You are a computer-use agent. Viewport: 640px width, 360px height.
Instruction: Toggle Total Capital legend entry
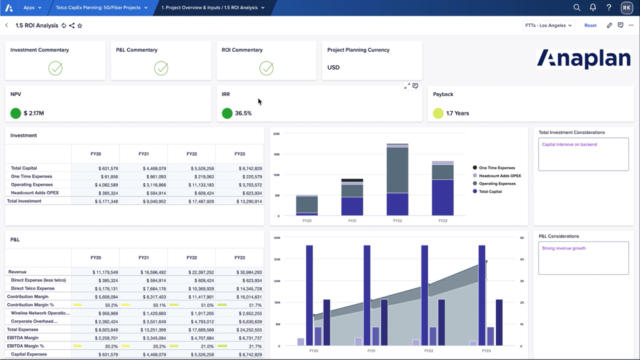pyautogui.click(x=487, y=191)
